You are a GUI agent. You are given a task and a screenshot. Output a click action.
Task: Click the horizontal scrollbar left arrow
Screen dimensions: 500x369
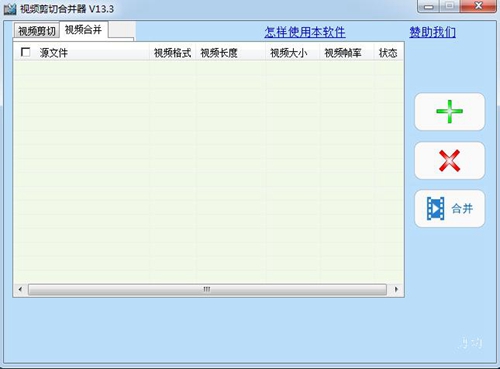point(20,289)
